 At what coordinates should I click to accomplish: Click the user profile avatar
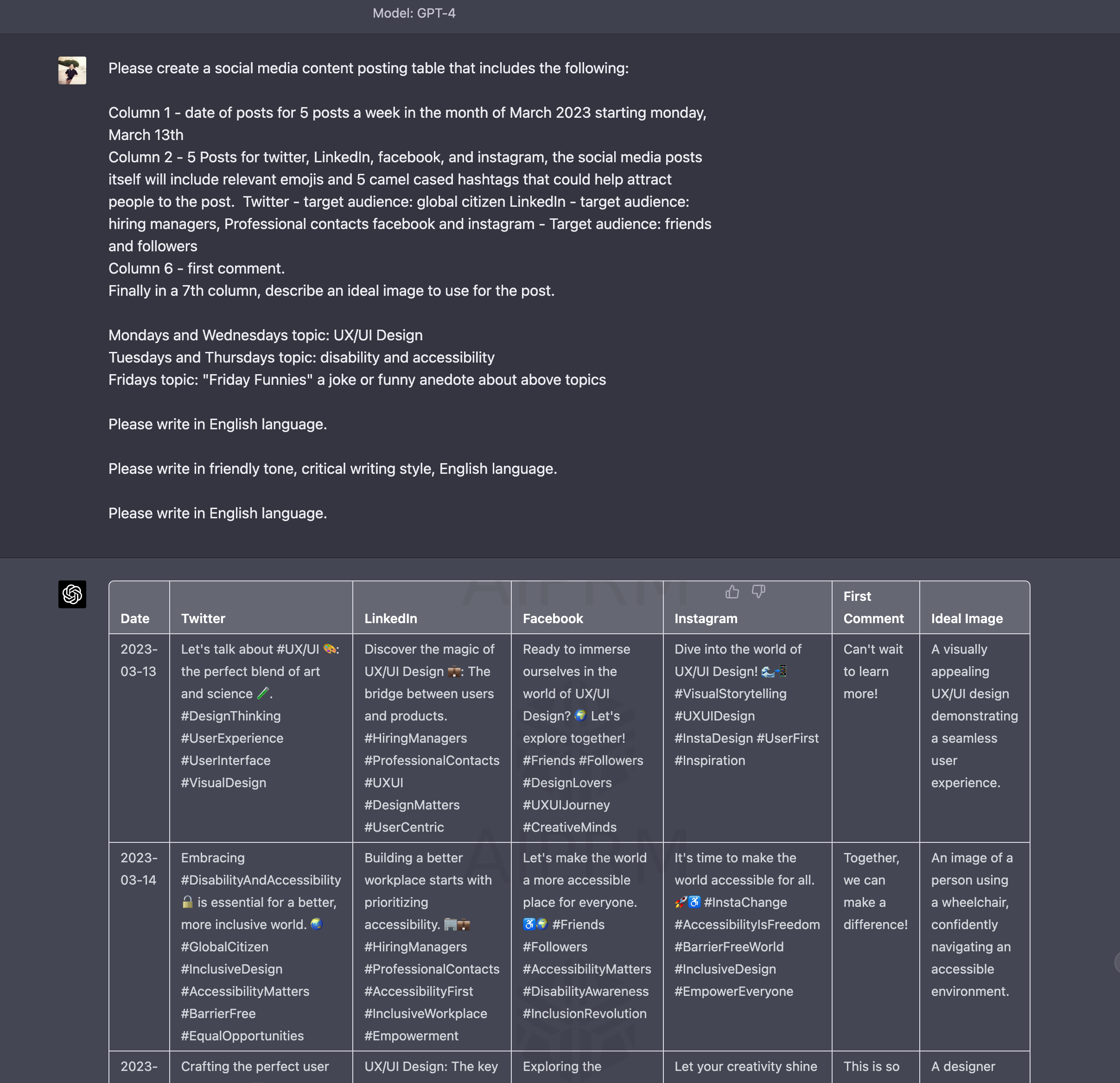click(72, 70)
